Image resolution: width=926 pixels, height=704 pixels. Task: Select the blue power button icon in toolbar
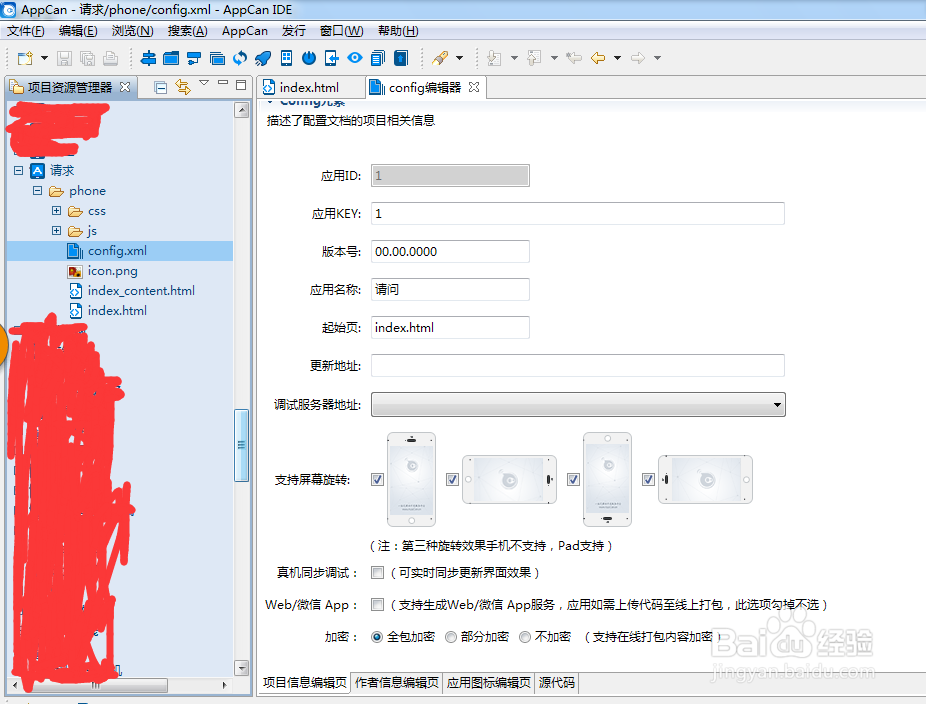pos(310,58)
